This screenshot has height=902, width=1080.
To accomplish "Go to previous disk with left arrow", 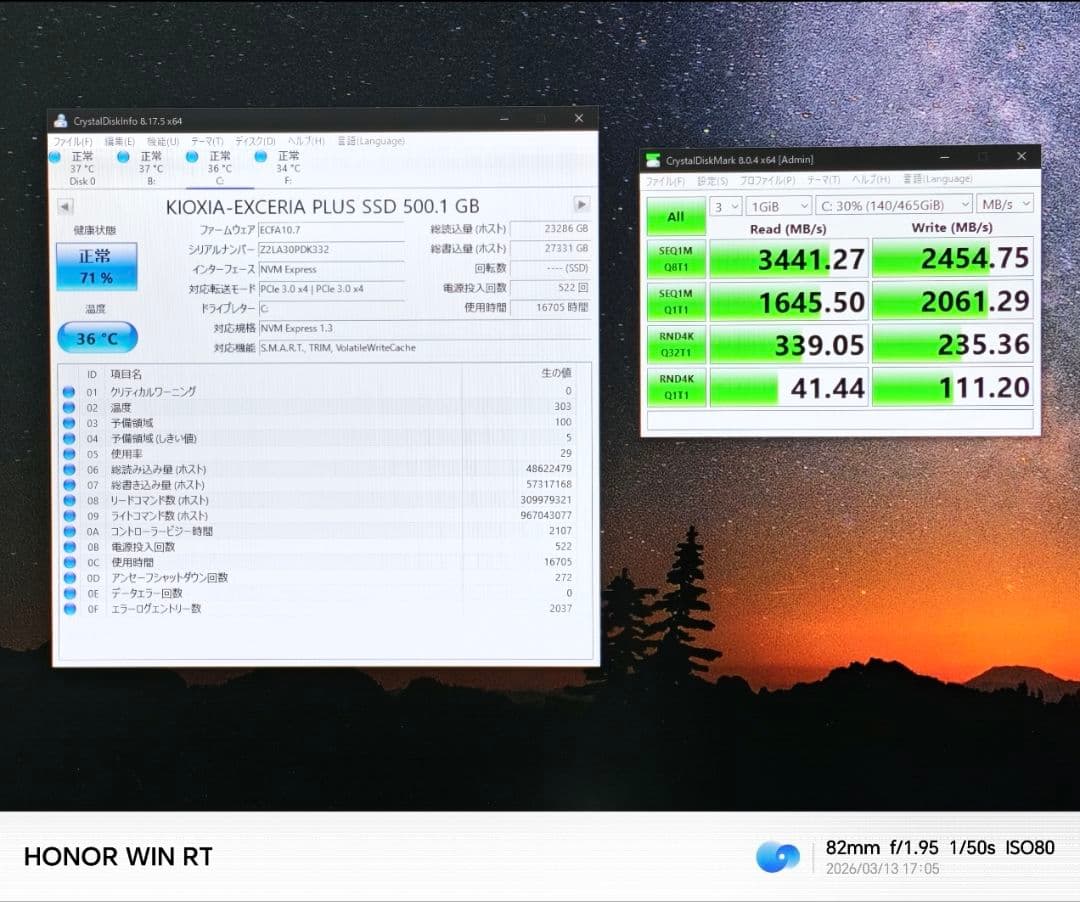I will (x=65, y=207).
